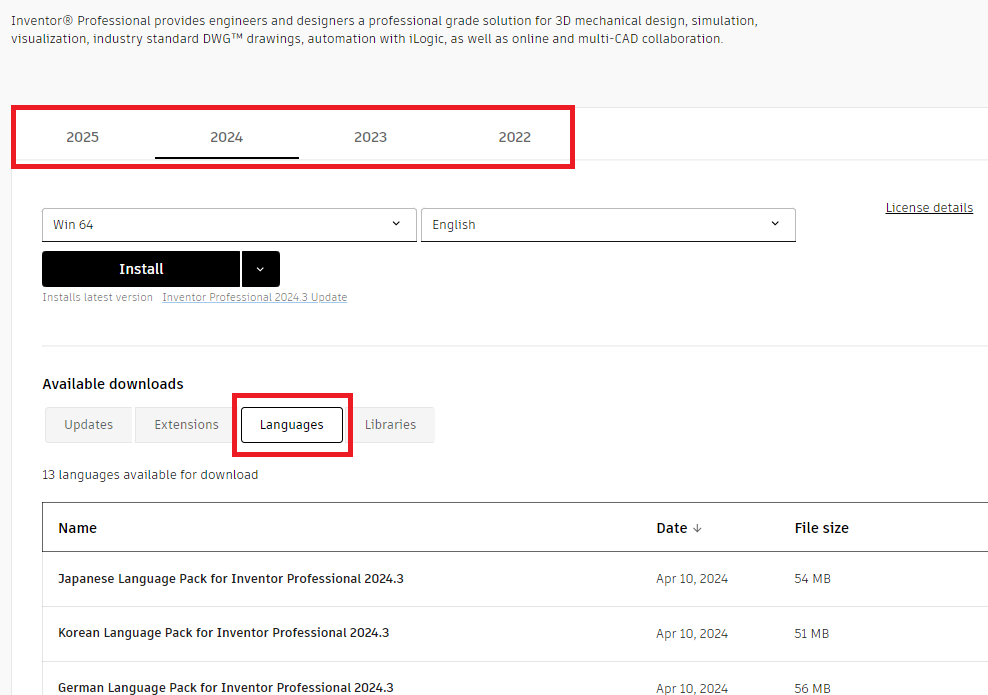This screenshot has width=988, height=695.
Task: Open Inventor Professional 2024.3 Update link
Action: pyautogui.click(x=255, y=297)
